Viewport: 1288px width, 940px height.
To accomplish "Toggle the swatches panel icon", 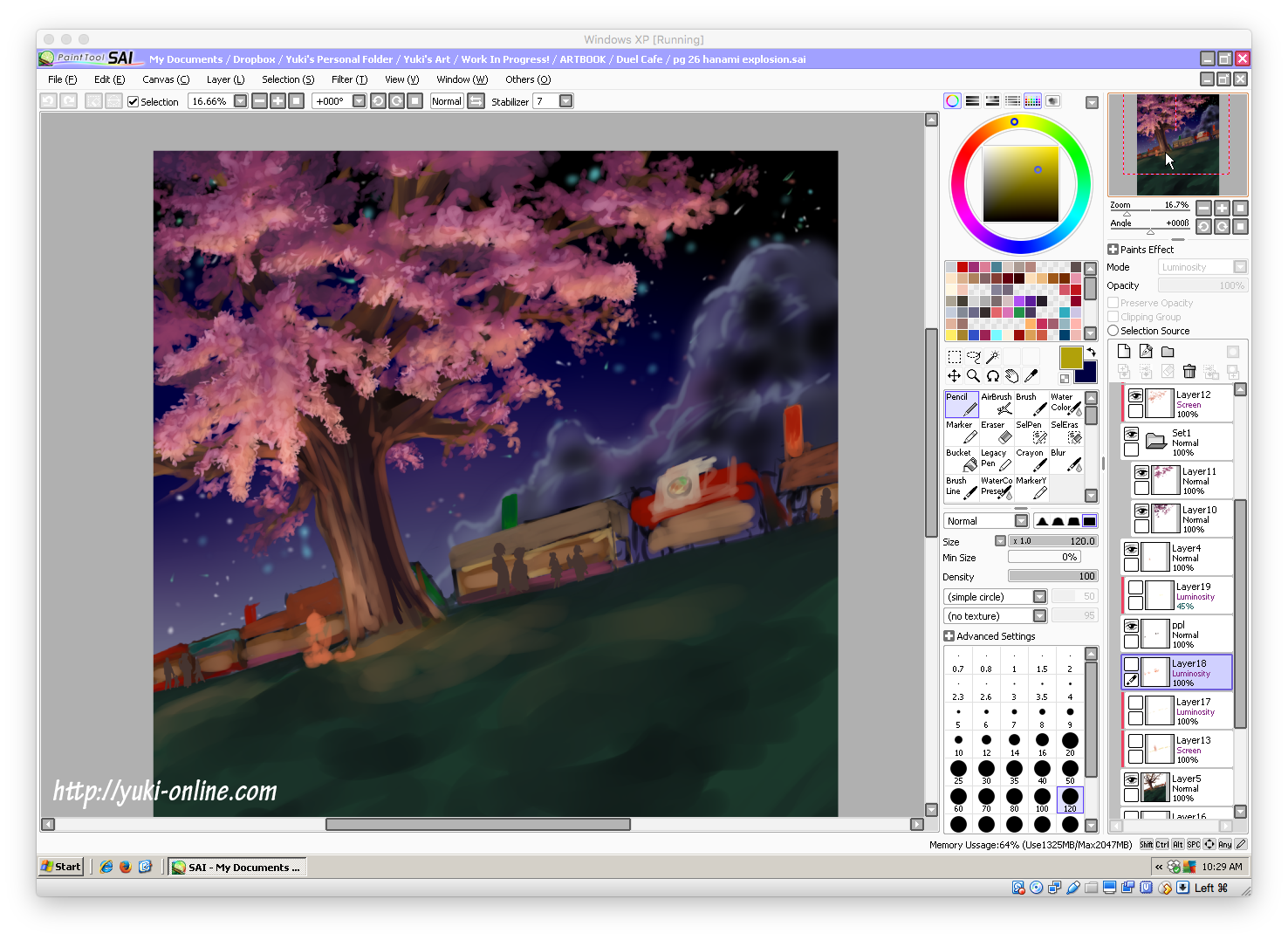I will [x=1032, y=101].
